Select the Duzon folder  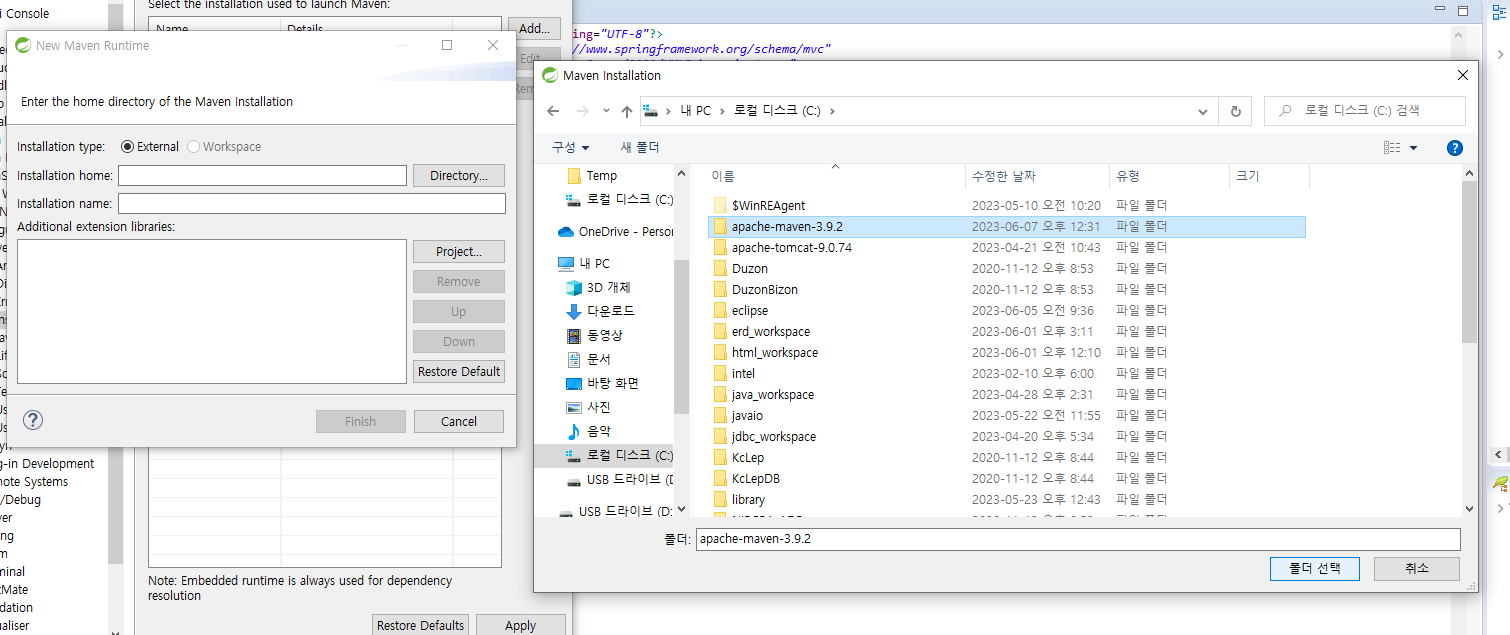point(749,268)
